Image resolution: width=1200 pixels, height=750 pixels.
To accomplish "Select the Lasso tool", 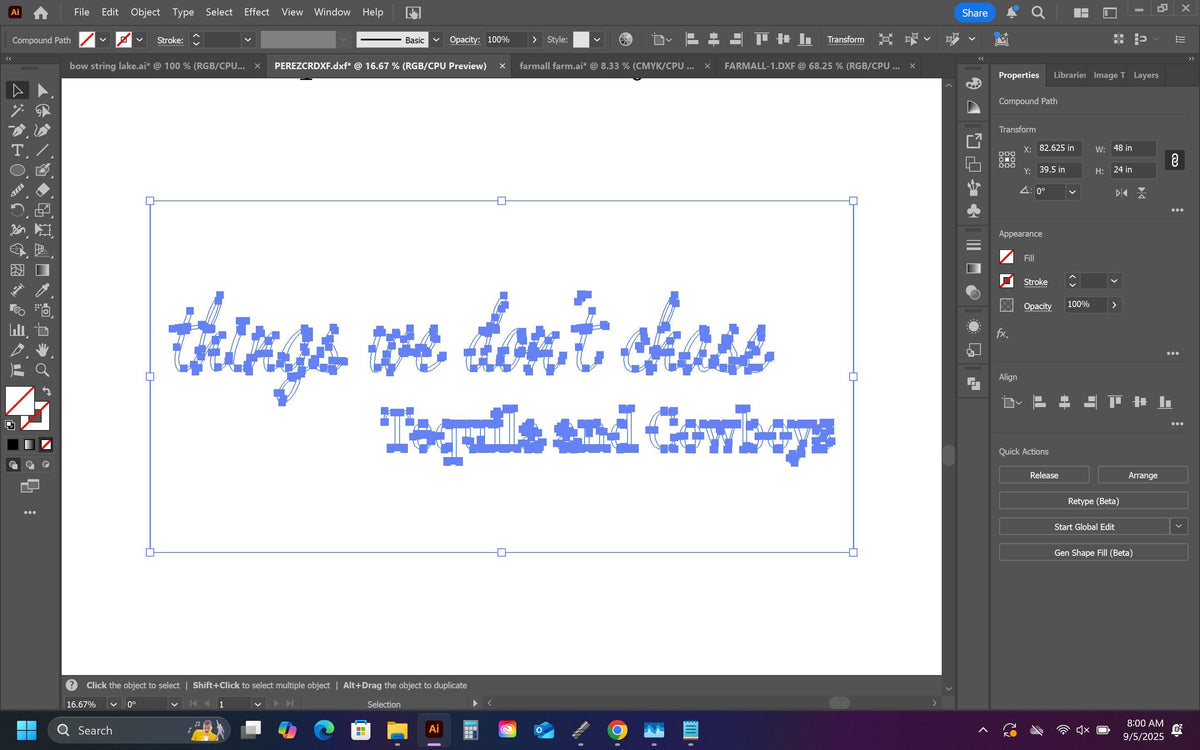I will point(43,111).
